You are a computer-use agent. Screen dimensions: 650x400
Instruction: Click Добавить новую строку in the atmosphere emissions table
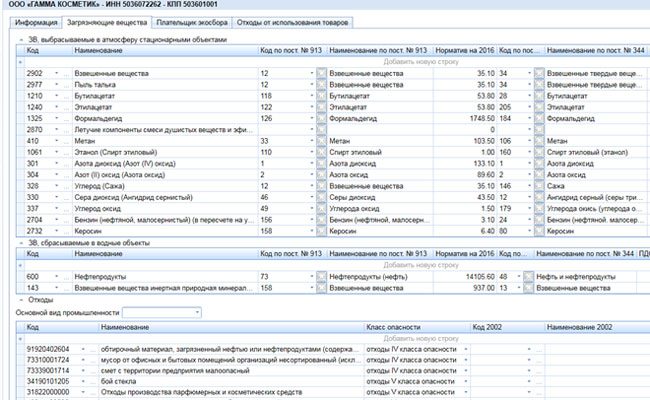pos(421,62)
